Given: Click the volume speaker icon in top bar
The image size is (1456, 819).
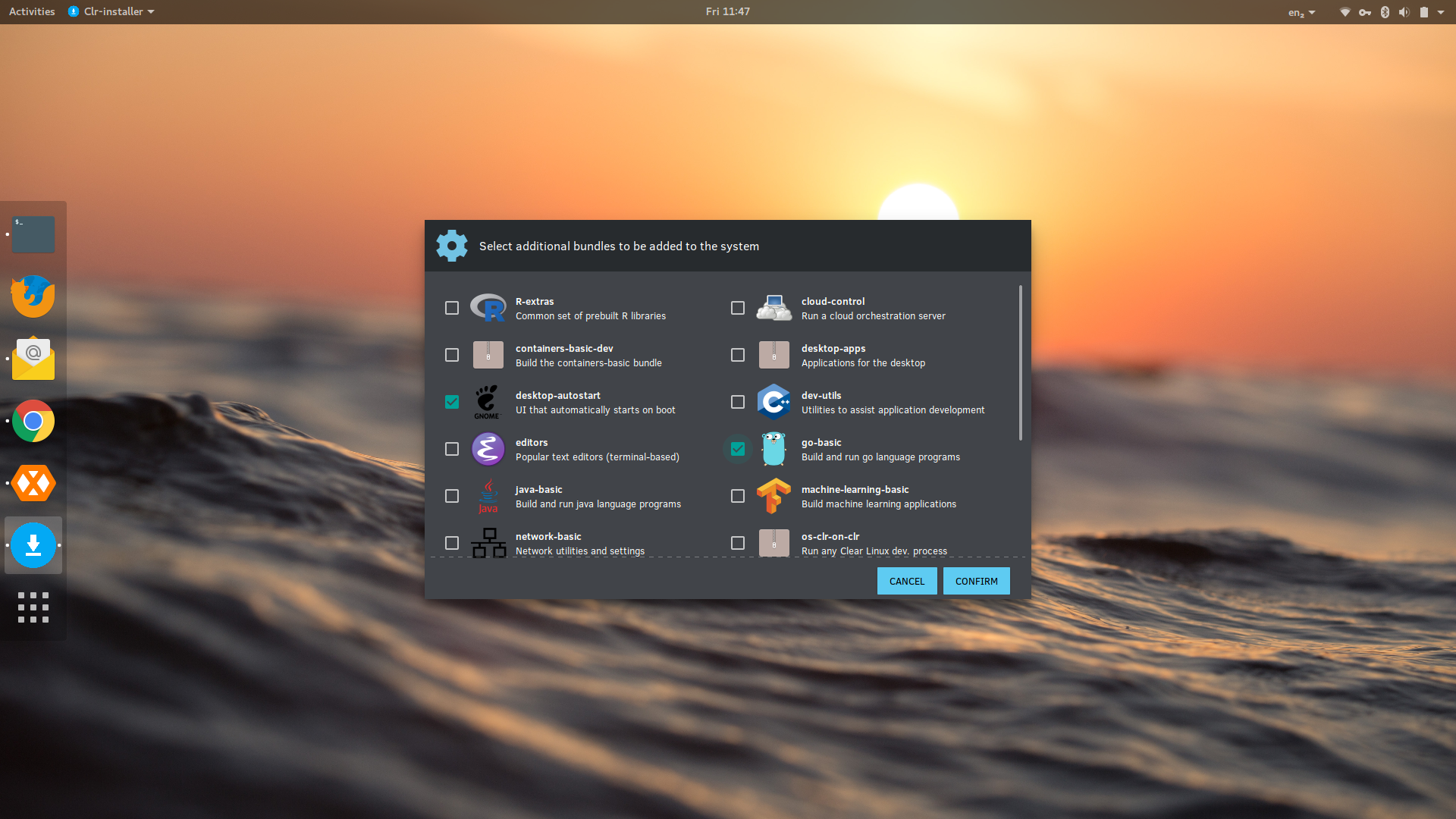Looking at the screenshot, I should [1404, 12].
